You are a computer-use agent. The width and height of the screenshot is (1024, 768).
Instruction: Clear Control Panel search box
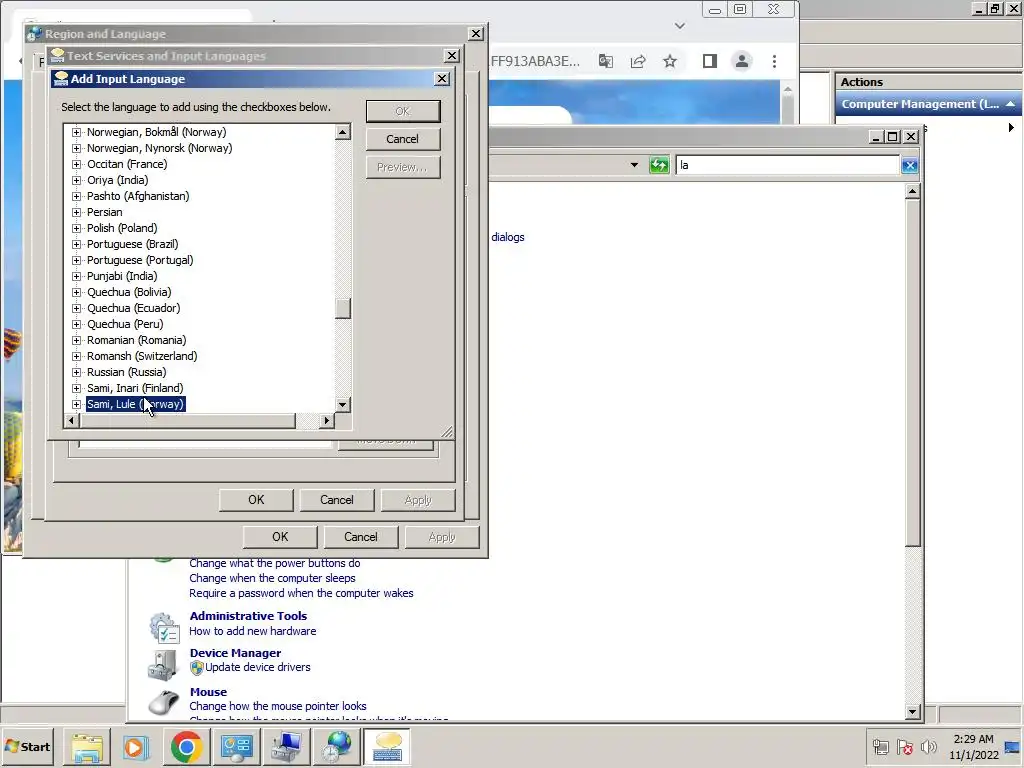click(910, 165)
